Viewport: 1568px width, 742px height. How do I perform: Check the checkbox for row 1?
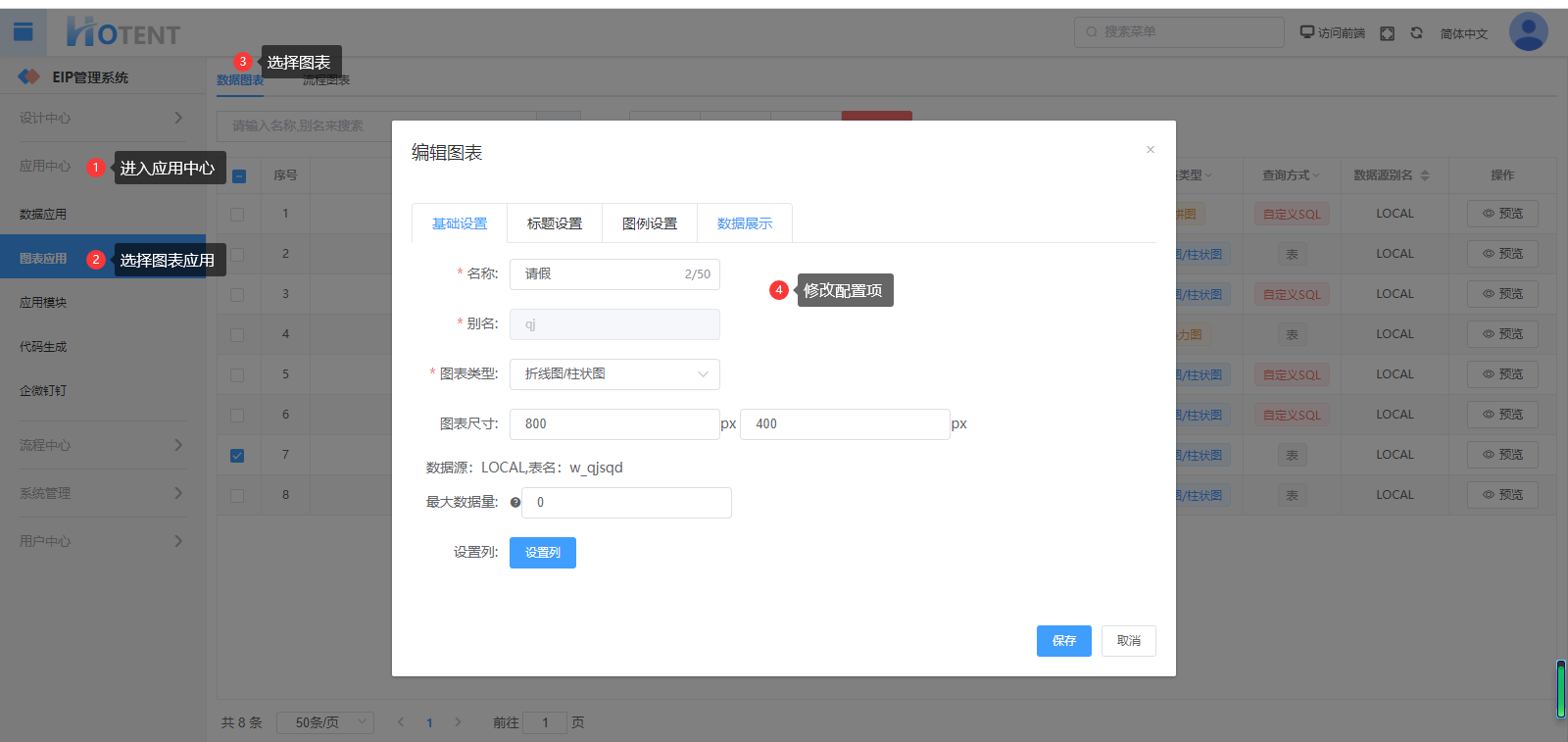(x=237, y=214)
